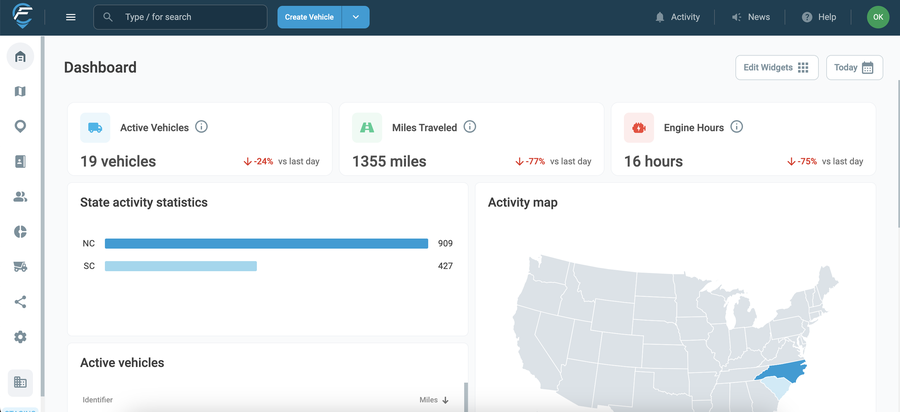The width and height of the screenshot is (900, 412).
Task: Open the people sidebar icon
Action: [20, 197]
